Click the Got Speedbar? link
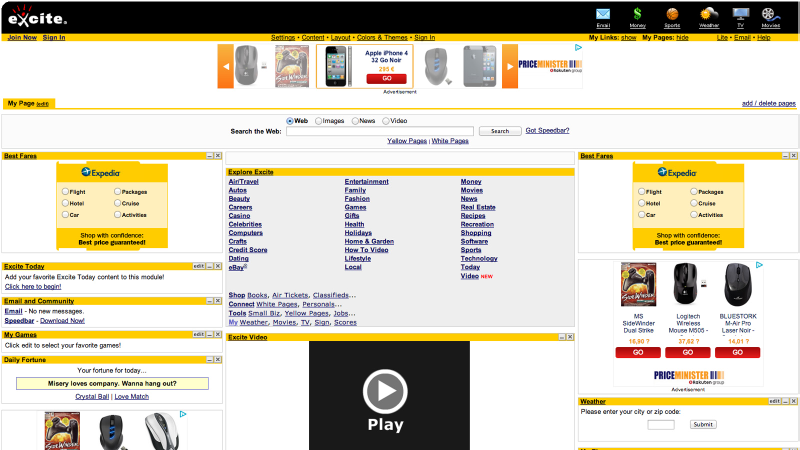The width and height of the screenshot is (800, 450). coord(547,131)
